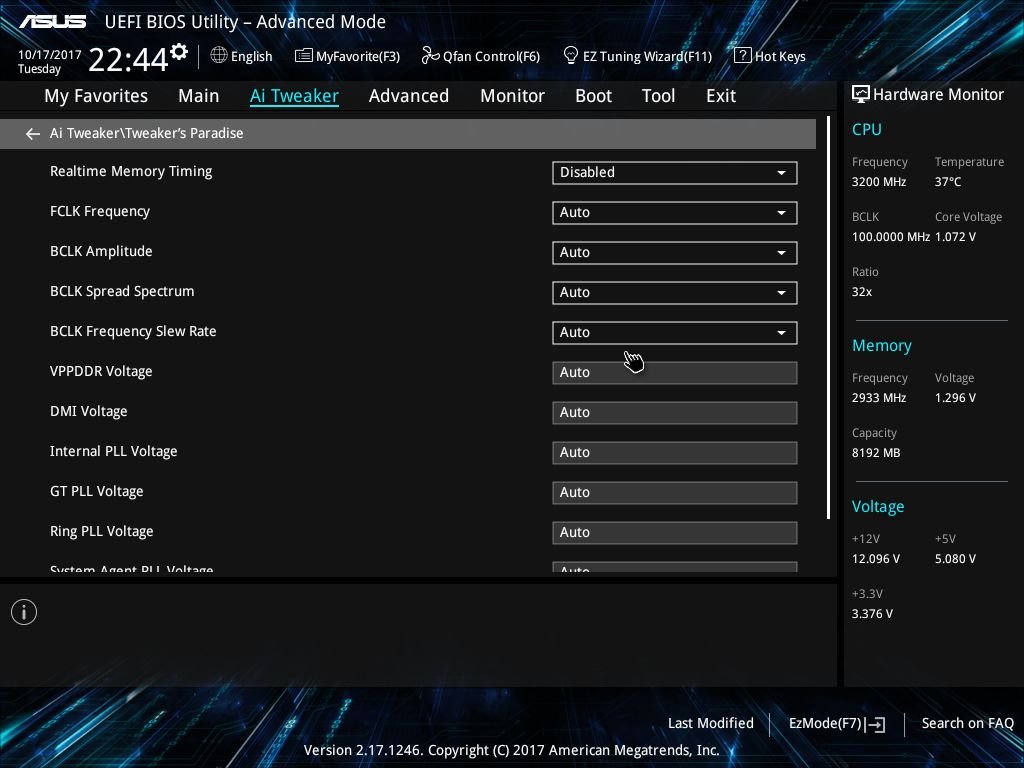The image size is (1024, 768).
Task: Click the 12.096 V reading
Action: pos(876,559)
